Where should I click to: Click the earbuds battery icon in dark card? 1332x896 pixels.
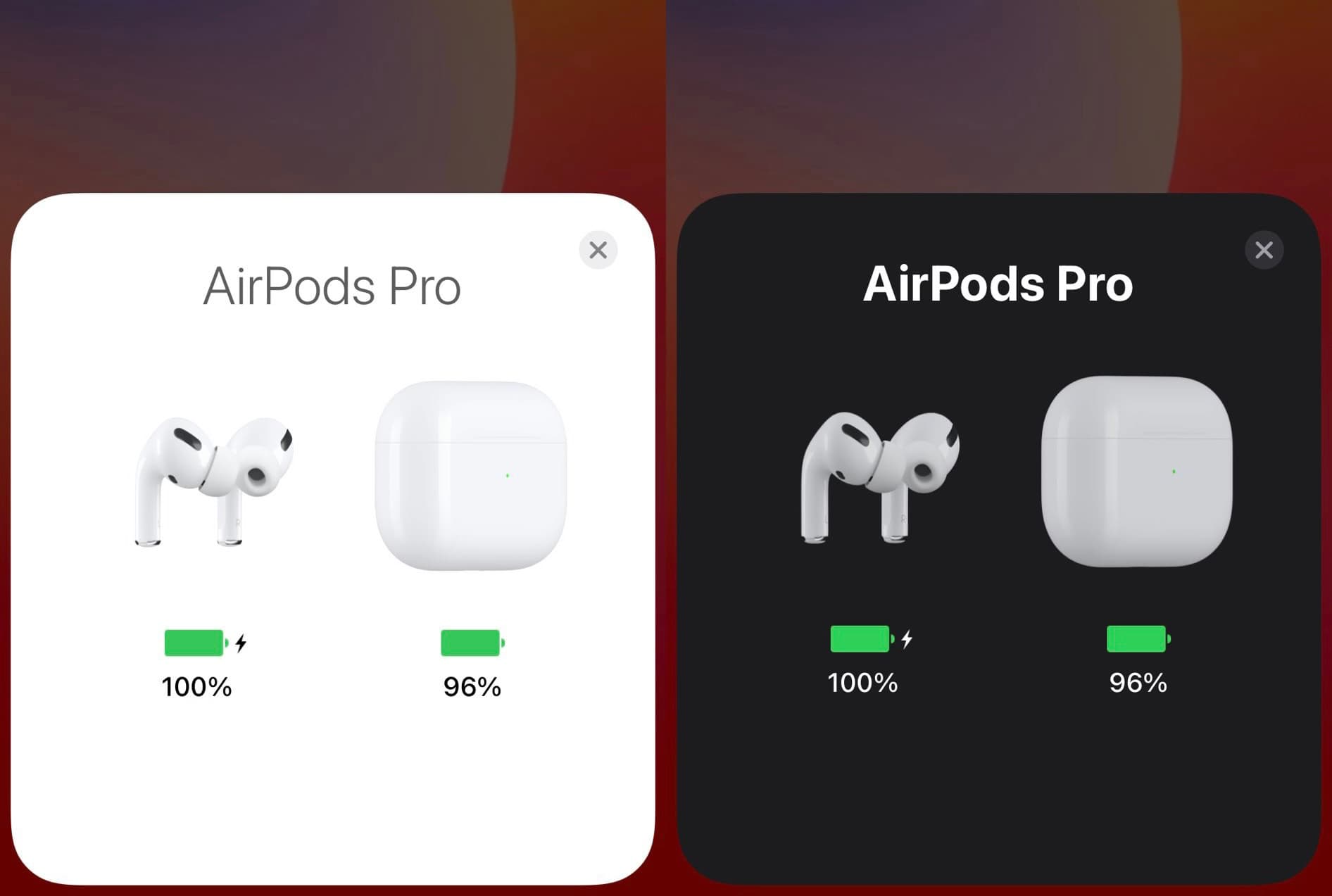tap(862, 639)
